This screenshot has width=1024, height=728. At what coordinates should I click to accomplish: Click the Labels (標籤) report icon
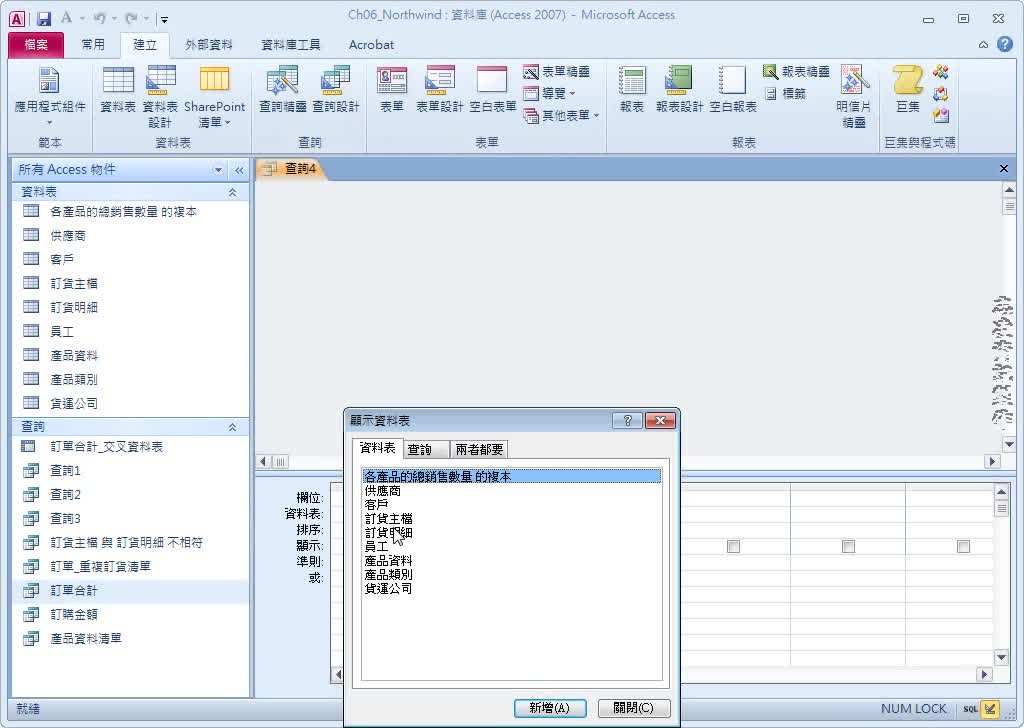pyautogui.click(x=786, y=93)
